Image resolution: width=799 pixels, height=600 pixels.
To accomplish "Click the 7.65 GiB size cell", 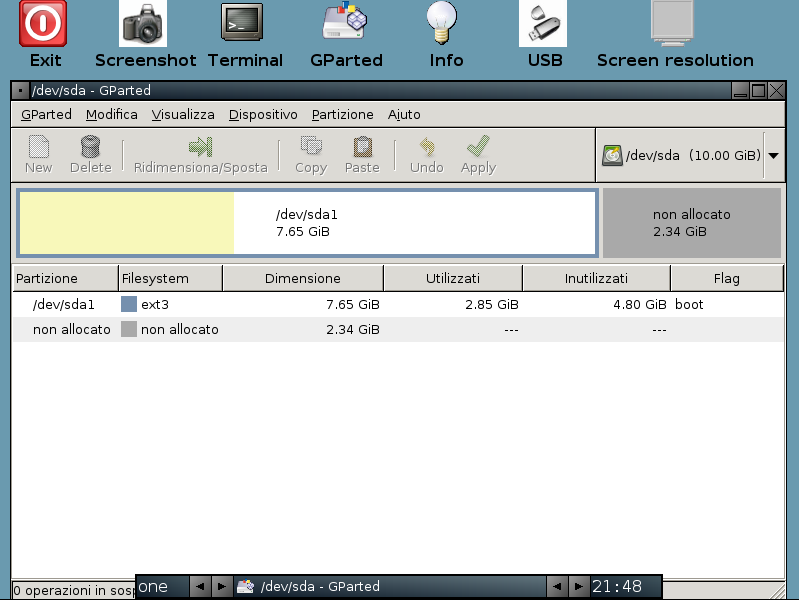I will (x=353, y=305).
